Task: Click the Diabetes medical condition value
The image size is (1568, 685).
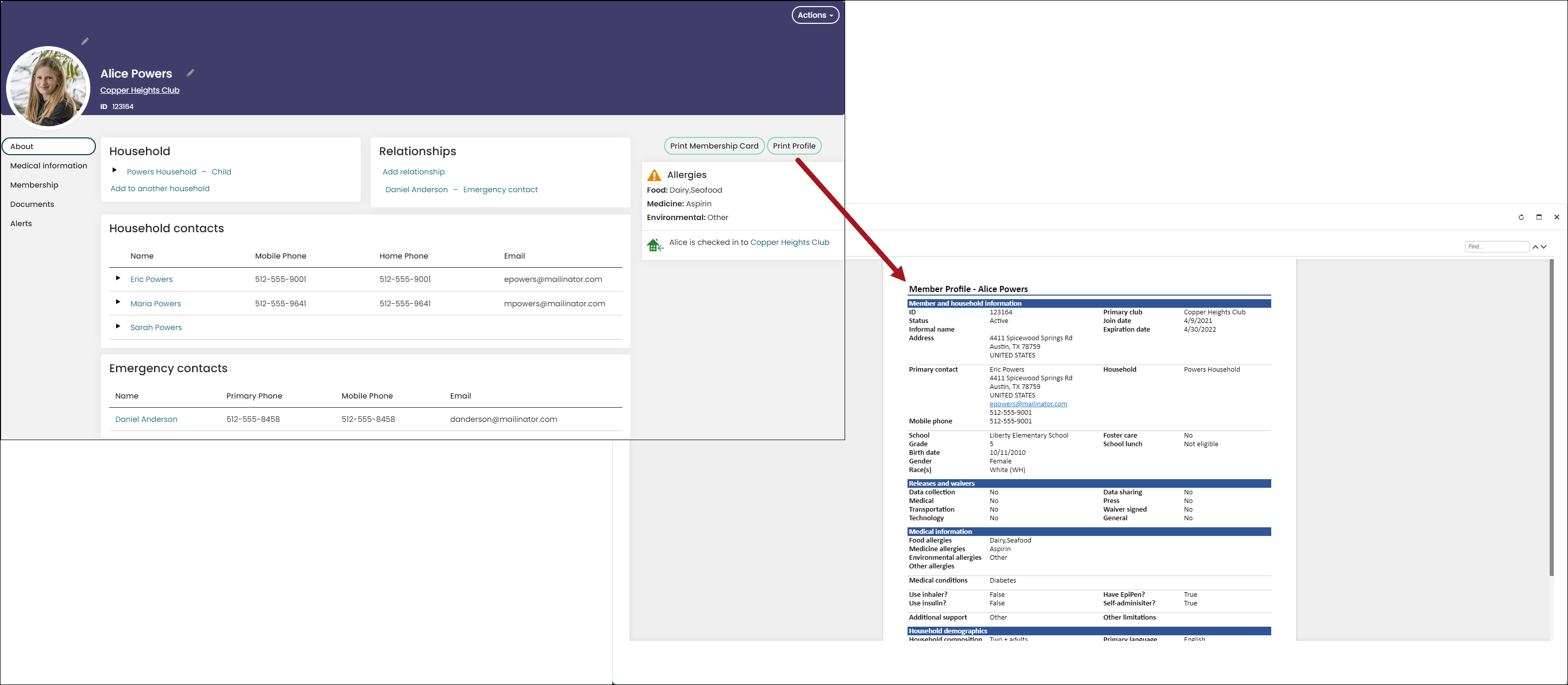Action: tap(1002, 581)
